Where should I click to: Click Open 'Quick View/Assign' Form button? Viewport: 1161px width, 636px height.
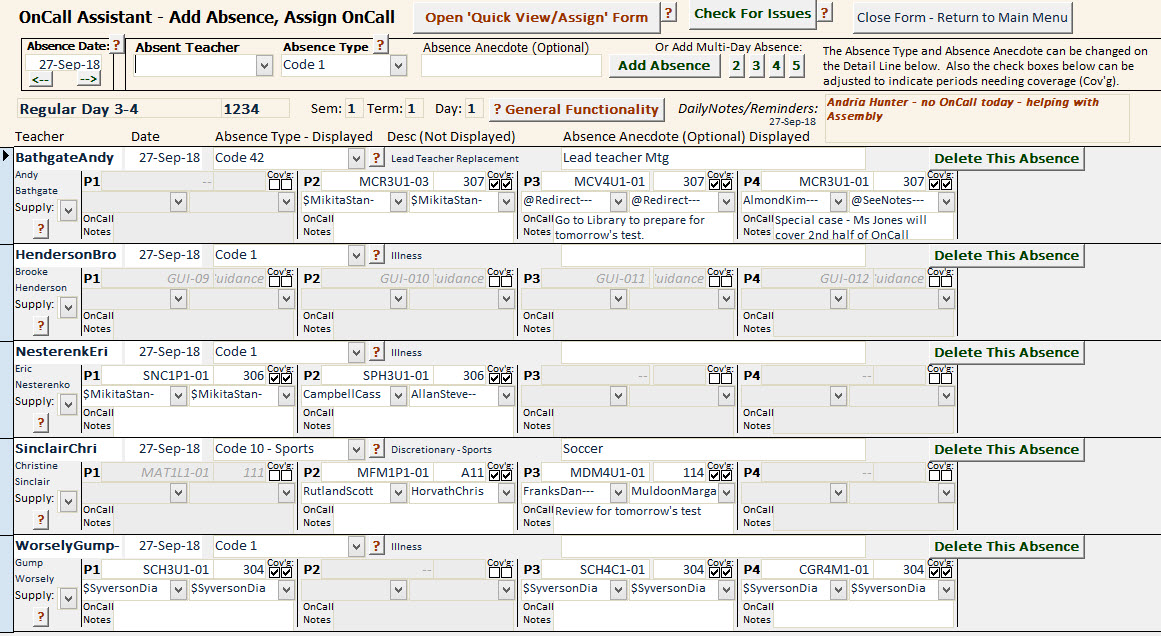[536, 17]
